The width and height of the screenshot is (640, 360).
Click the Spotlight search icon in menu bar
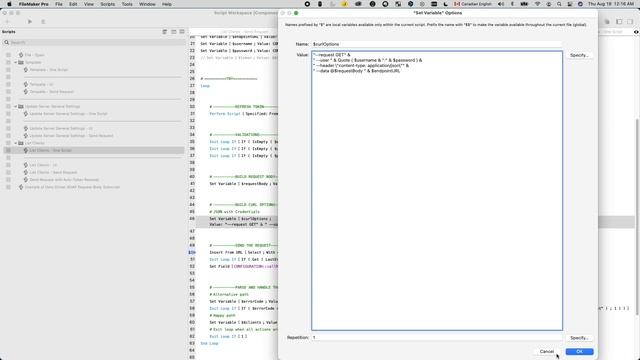tap(559, 4)
